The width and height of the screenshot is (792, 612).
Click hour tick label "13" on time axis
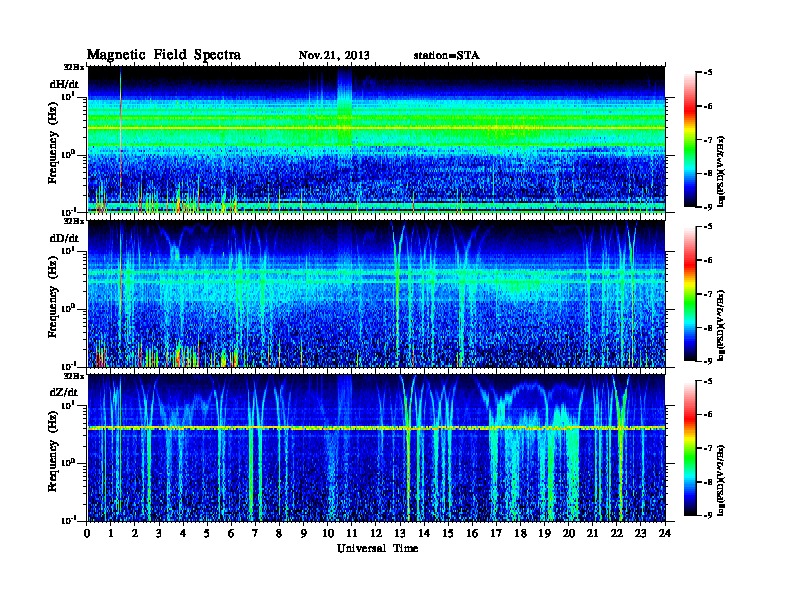point(400,534)
